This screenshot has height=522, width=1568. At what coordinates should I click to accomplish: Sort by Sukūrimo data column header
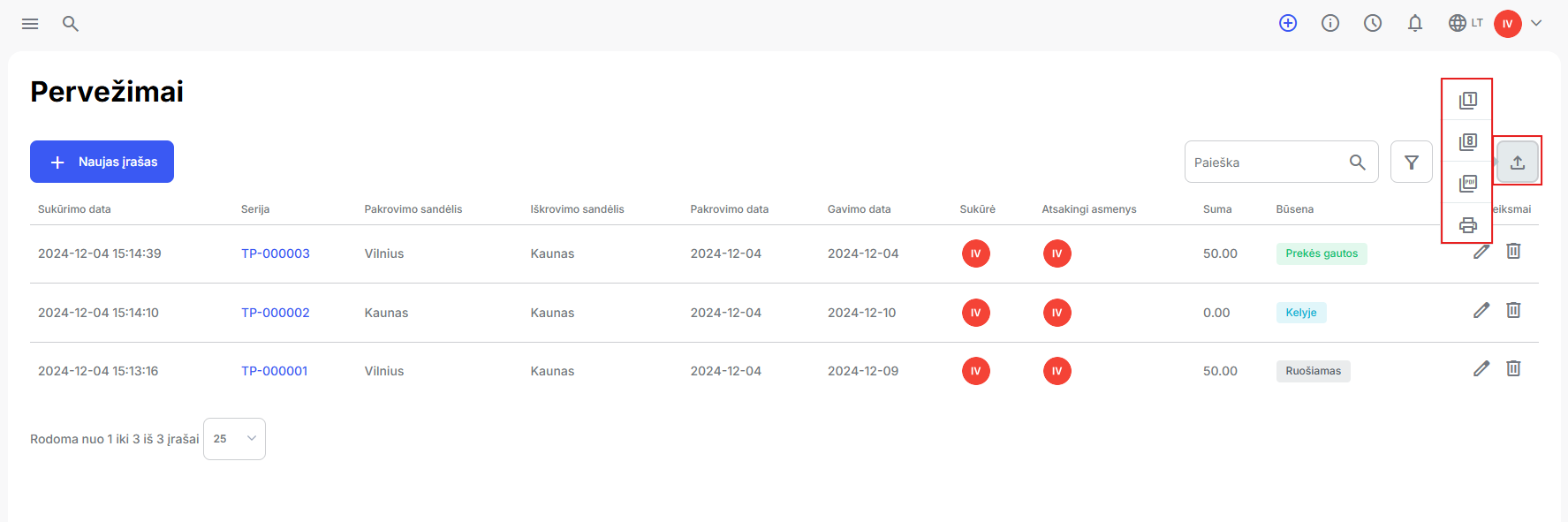click(74, 209)
